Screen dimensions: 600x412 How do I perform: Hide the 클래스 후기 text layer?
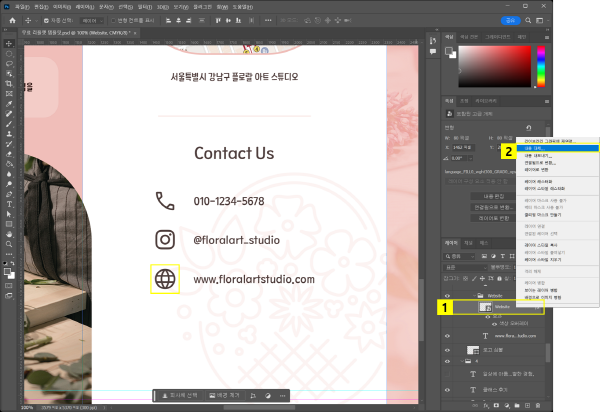(x=447, y=390)
